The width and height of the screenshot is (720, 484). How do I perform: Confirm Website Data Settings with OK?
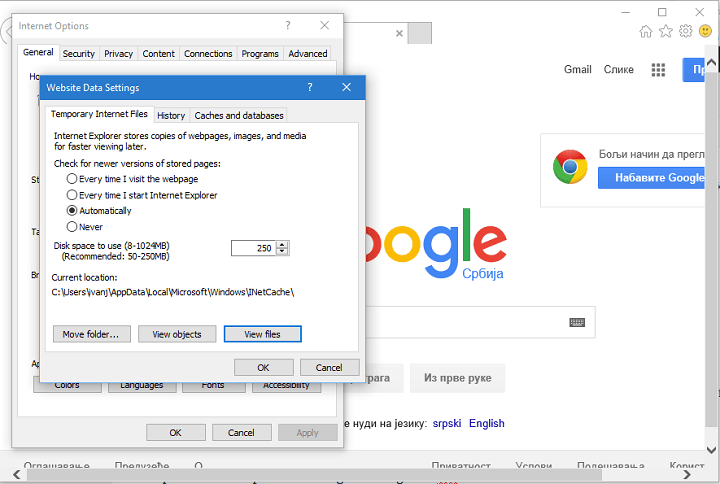tap(264, 367)
